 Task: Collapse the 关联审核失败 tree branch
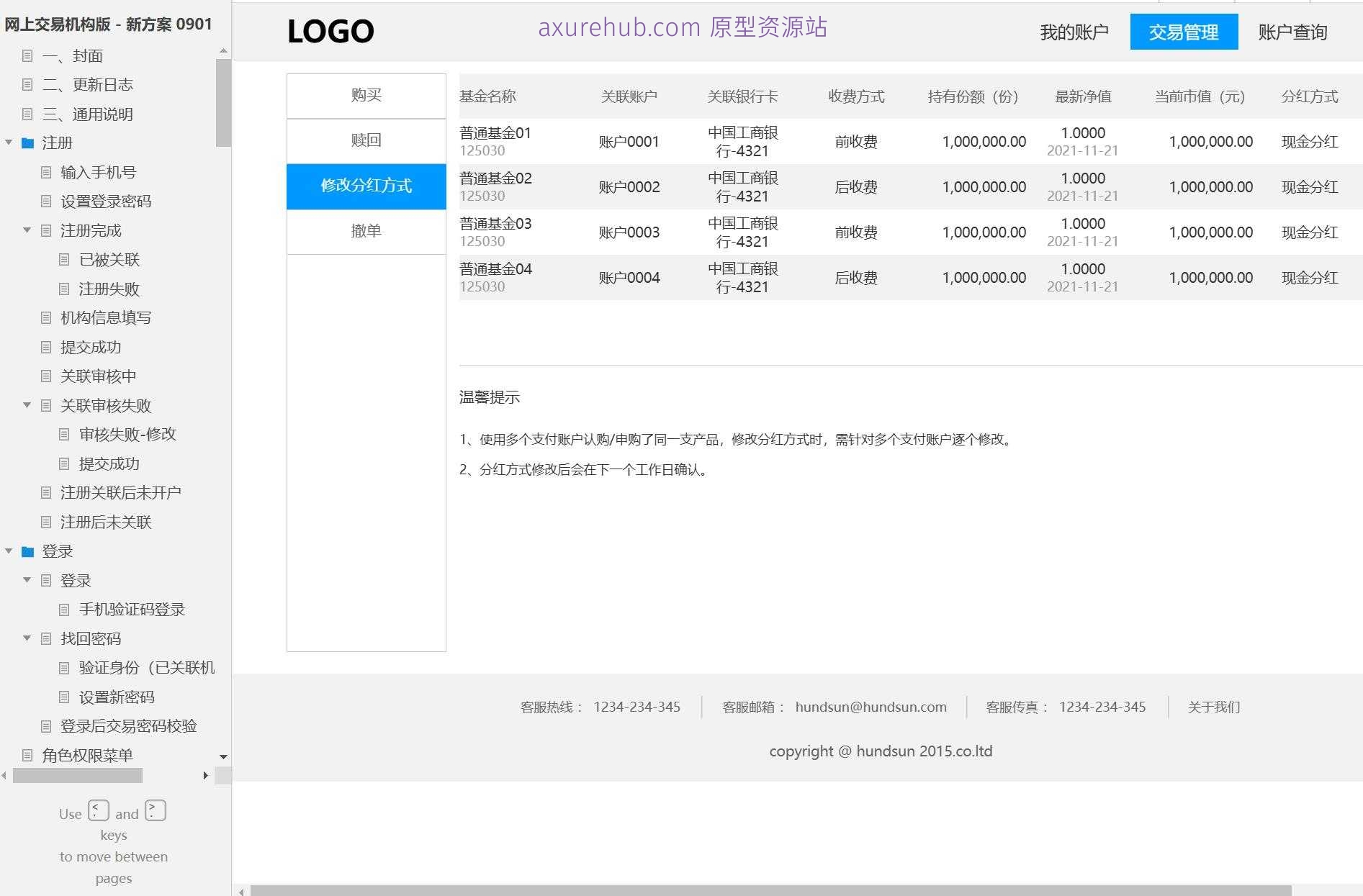[27, 406]
